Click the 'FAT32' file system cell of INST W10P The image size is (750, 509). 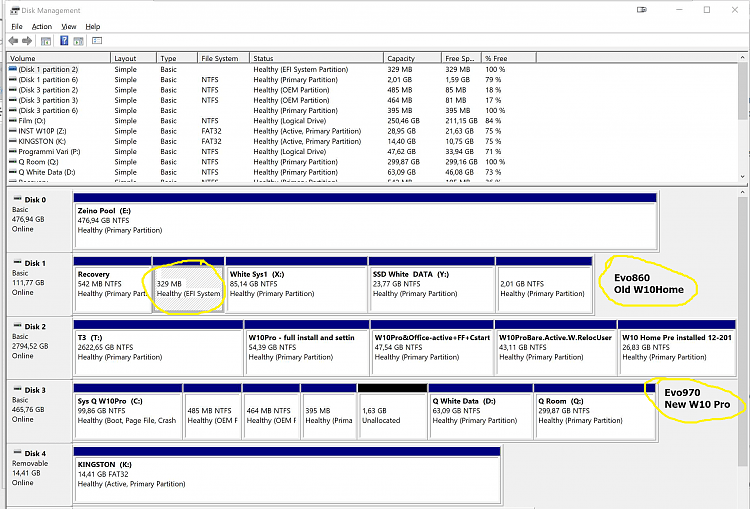[211, 131]
